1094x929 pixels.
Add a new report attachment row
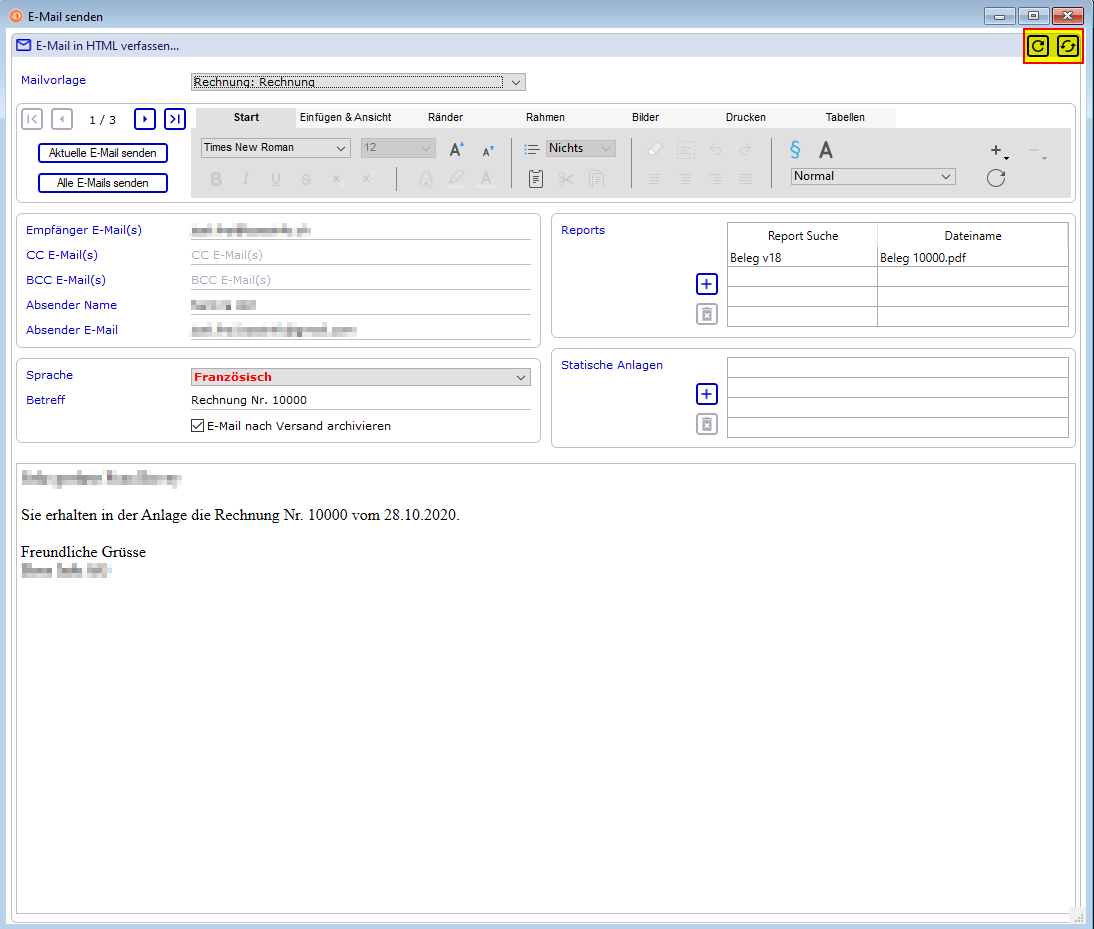pyautogui.click(x=707, y=284)
